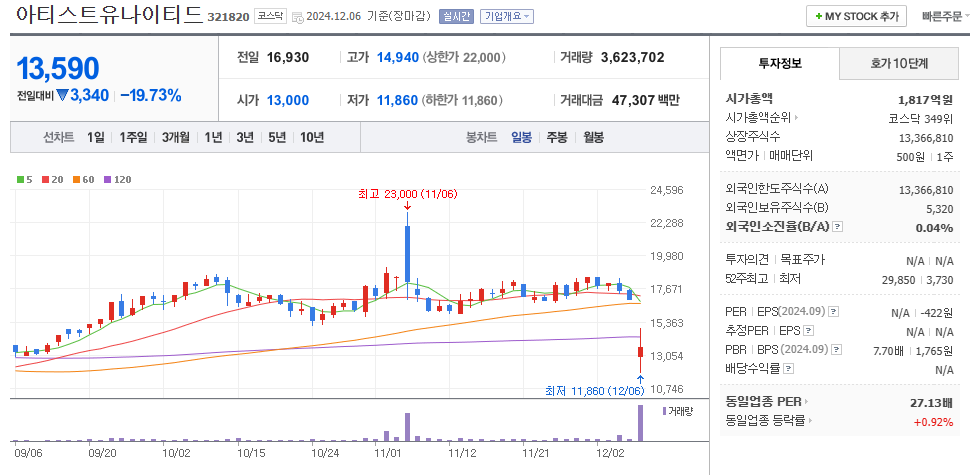Image resolution: width=976 pixels, height=475 pixels.
Task: Click the help icon beside 추정PER EPS
Action: click(809, 331)
